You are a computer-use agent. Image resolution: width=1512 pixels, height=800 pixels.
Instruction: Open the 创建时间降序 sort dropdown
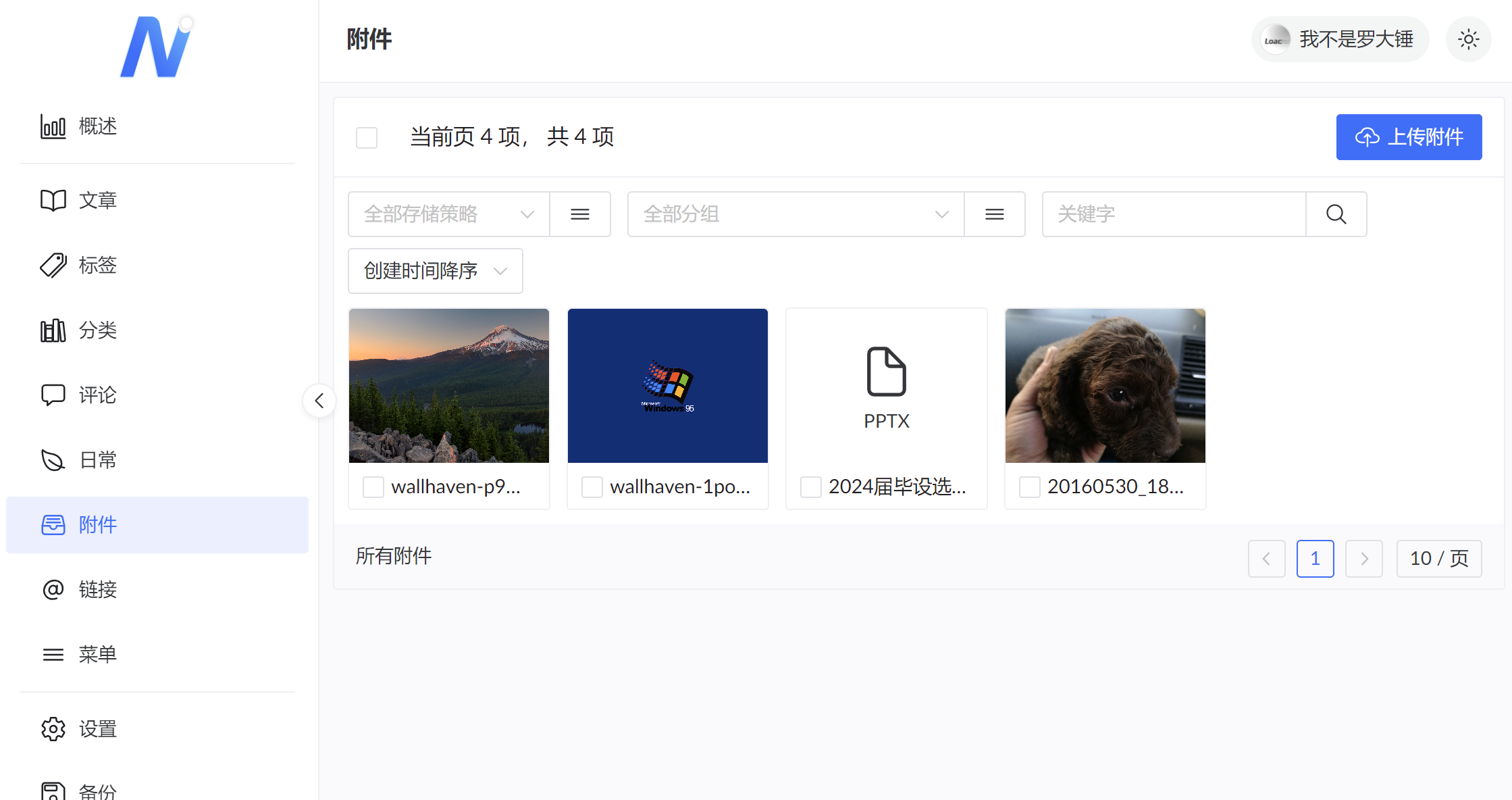click(x=435, y=271)
